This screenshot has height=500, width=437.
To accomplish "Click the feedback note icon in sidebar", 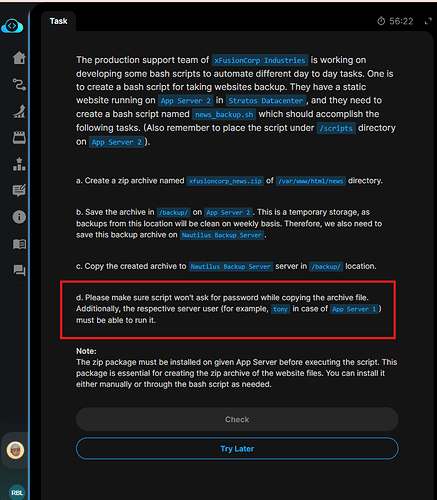I will [x=19, y=190].
